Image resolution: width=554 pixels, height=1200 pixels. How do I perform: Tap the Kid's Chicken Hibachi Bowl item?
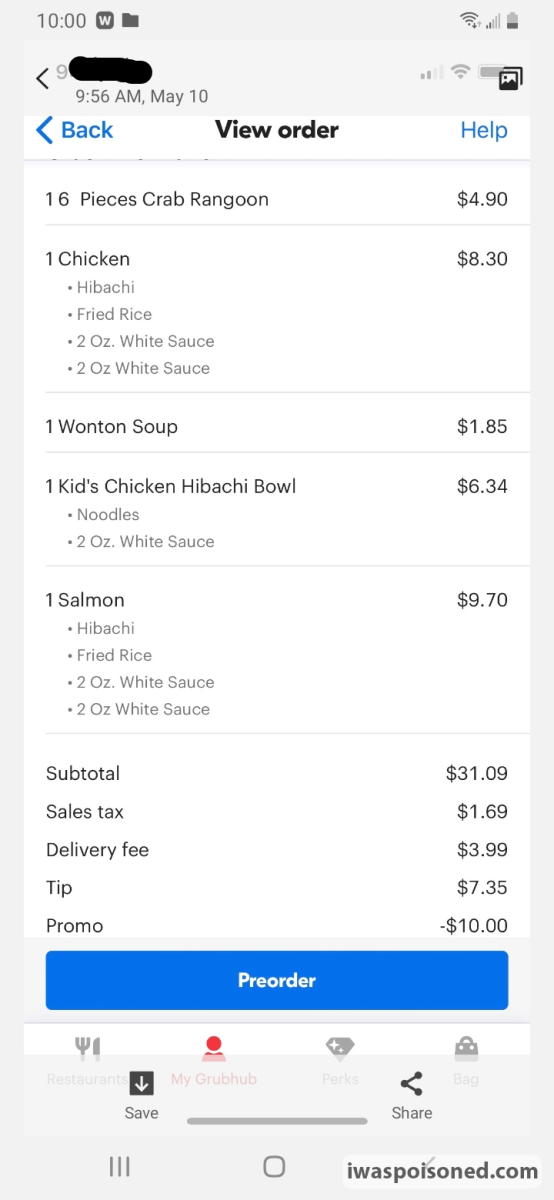[277, 512]
